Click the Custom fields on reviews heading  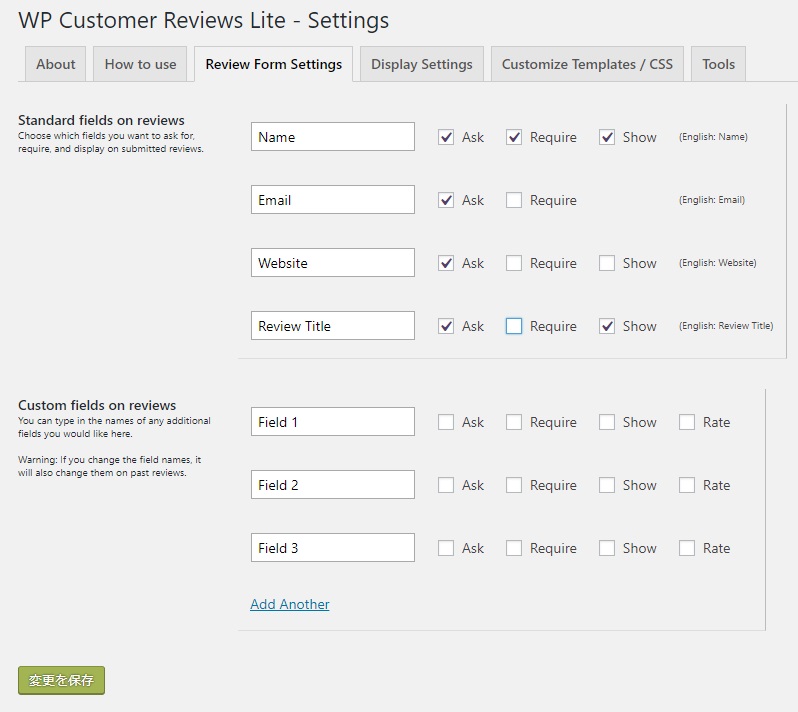click(97, 405)
